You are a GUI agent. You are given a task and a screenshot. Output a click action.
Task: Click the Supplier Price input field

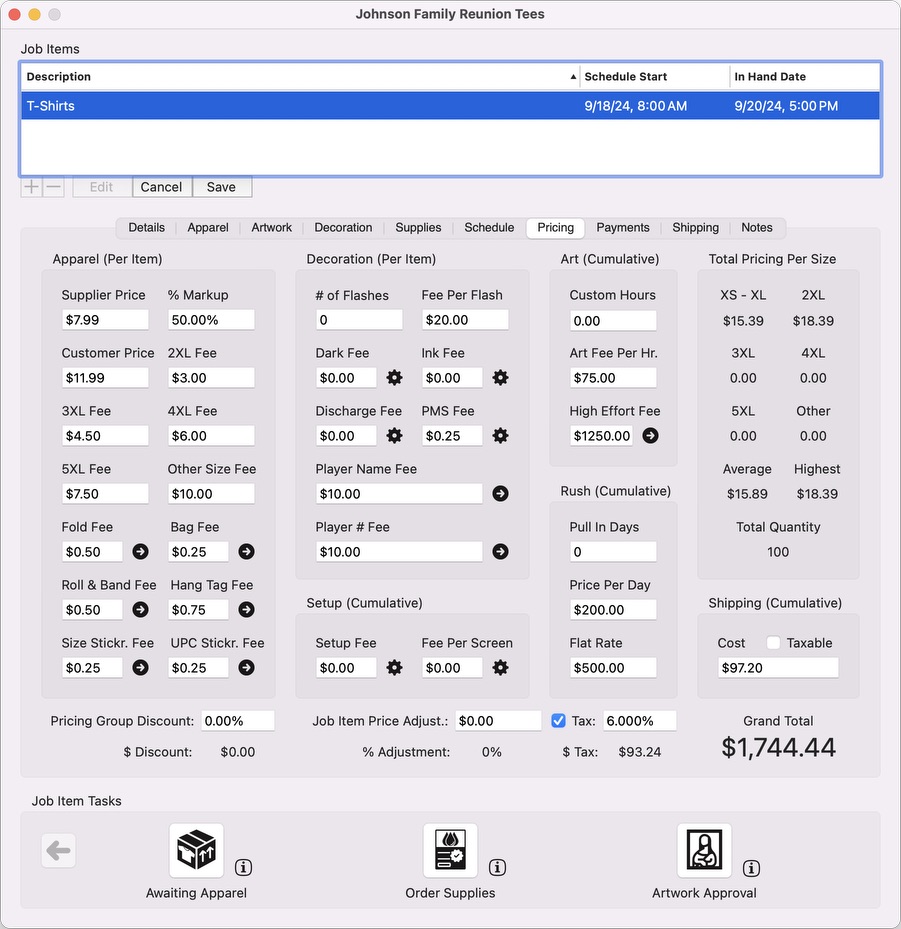(x=105, y=320)
